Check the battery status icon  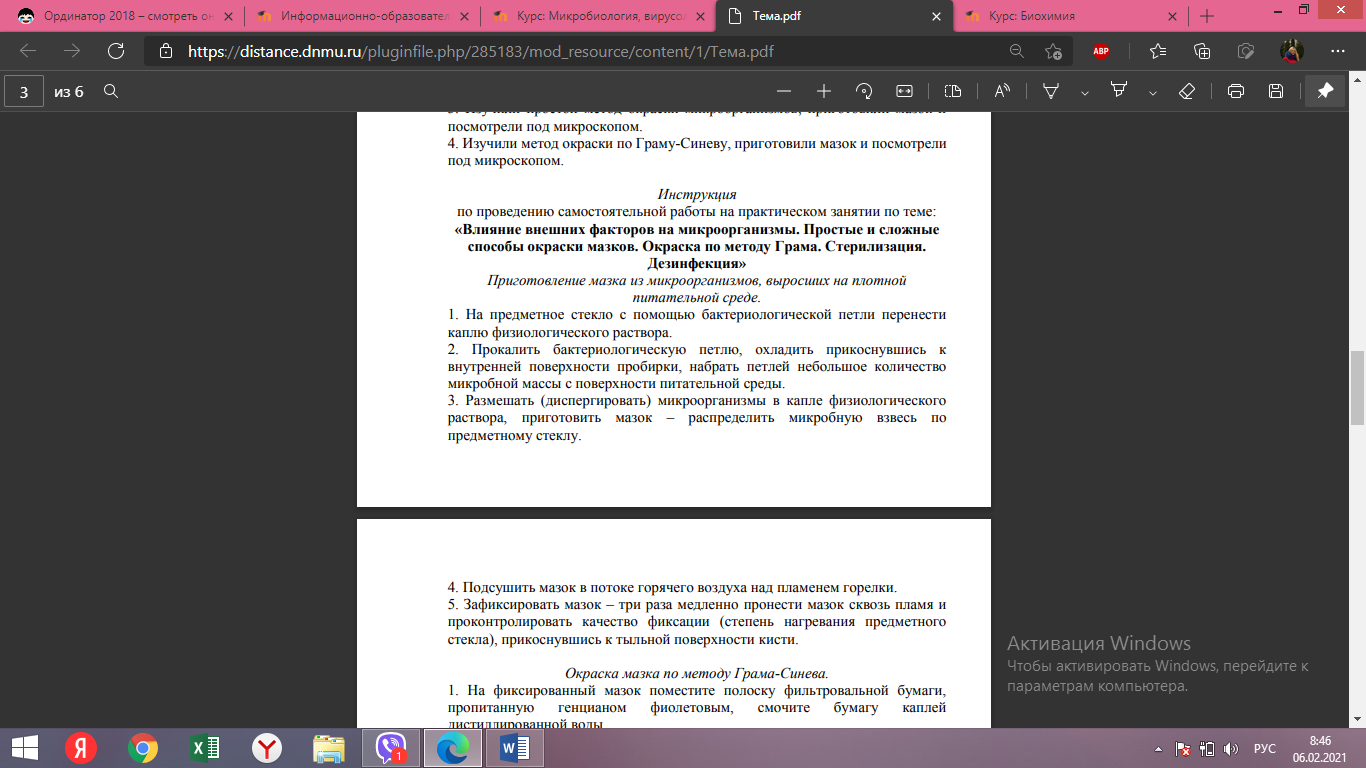pyautogui.click(x=1207, y=748)
